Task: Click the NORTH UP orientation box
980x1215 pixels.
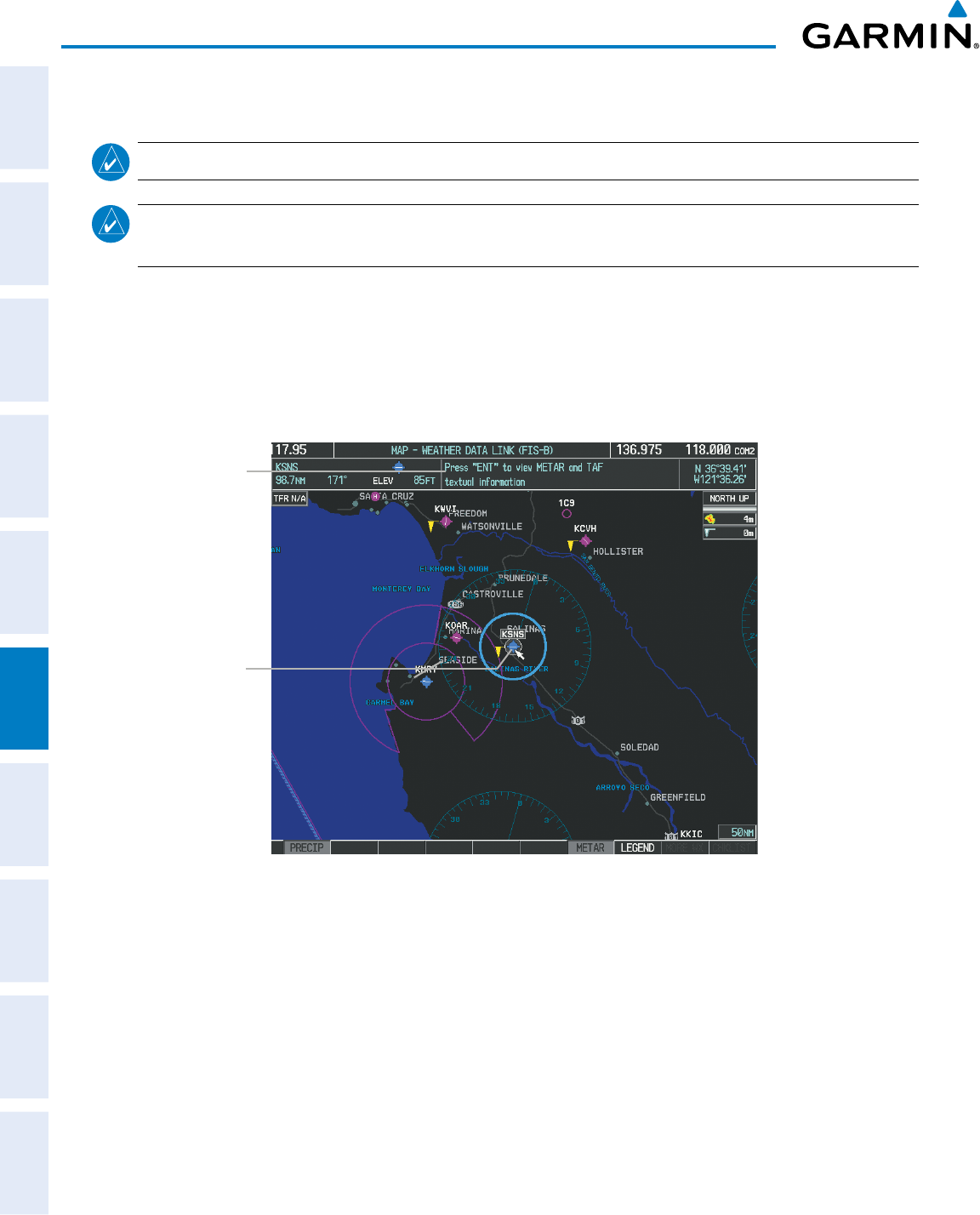Action: (x=730, y=499)
